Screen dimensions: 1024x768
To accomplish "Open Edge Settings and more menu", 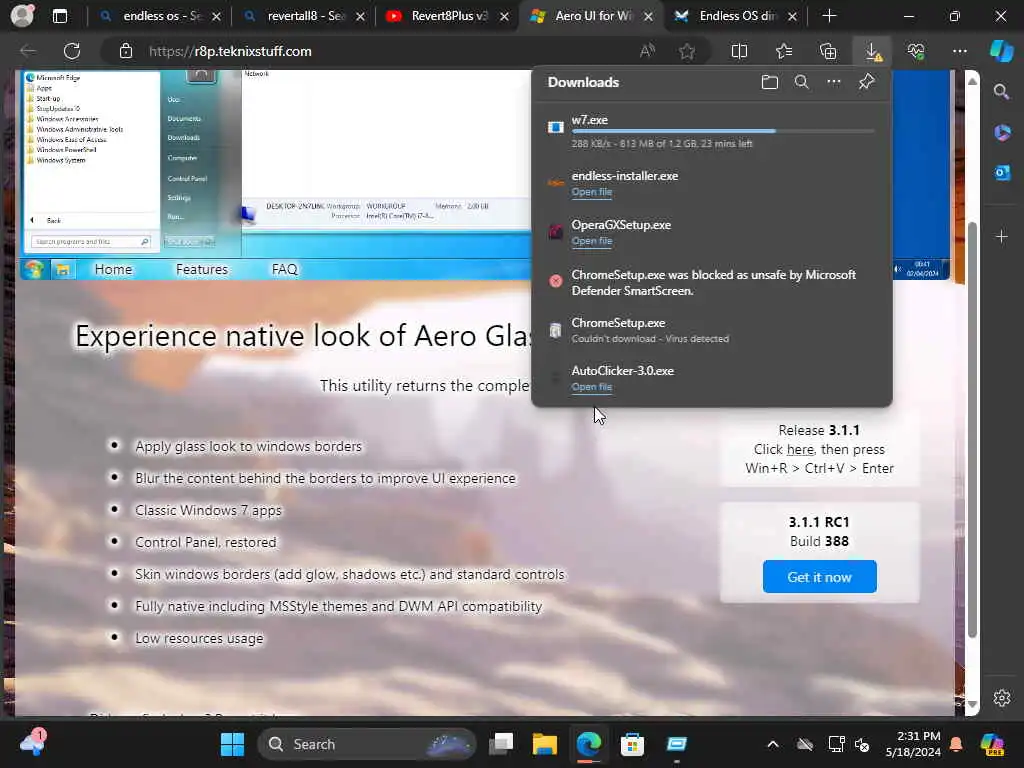I will click(x=959, y=51).
